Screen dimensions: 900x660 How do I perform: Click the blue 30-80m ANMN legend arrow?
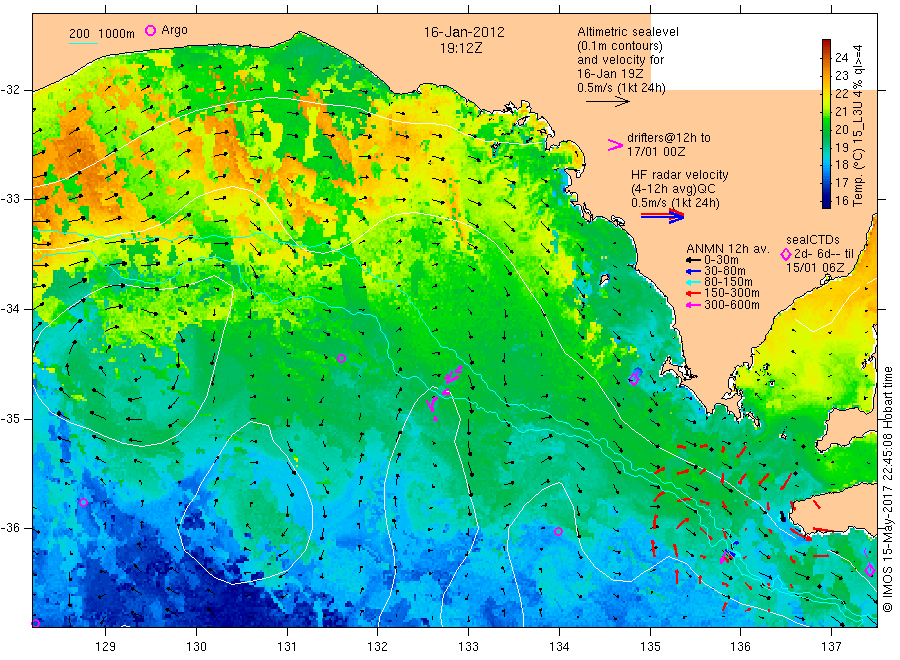[x=693, y=271]
